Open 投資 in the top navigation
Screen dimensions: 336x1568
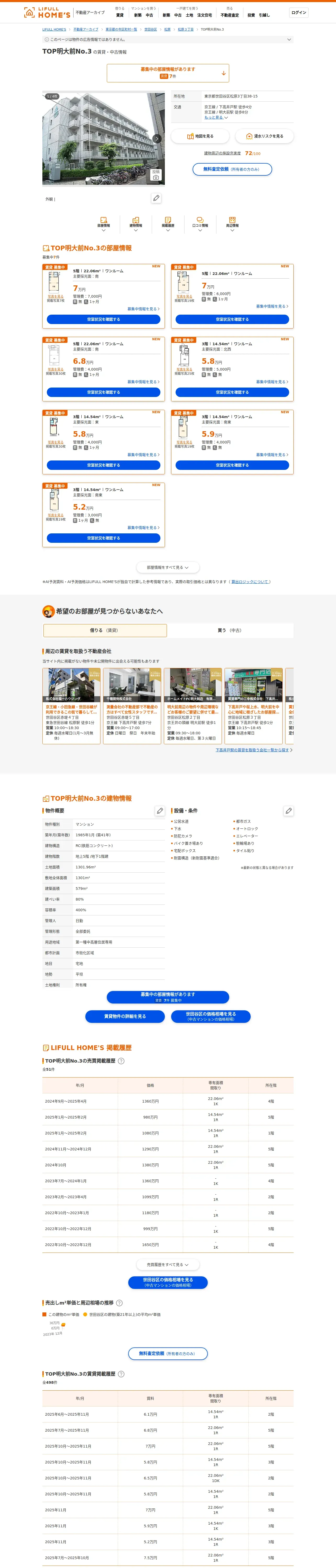251,15
